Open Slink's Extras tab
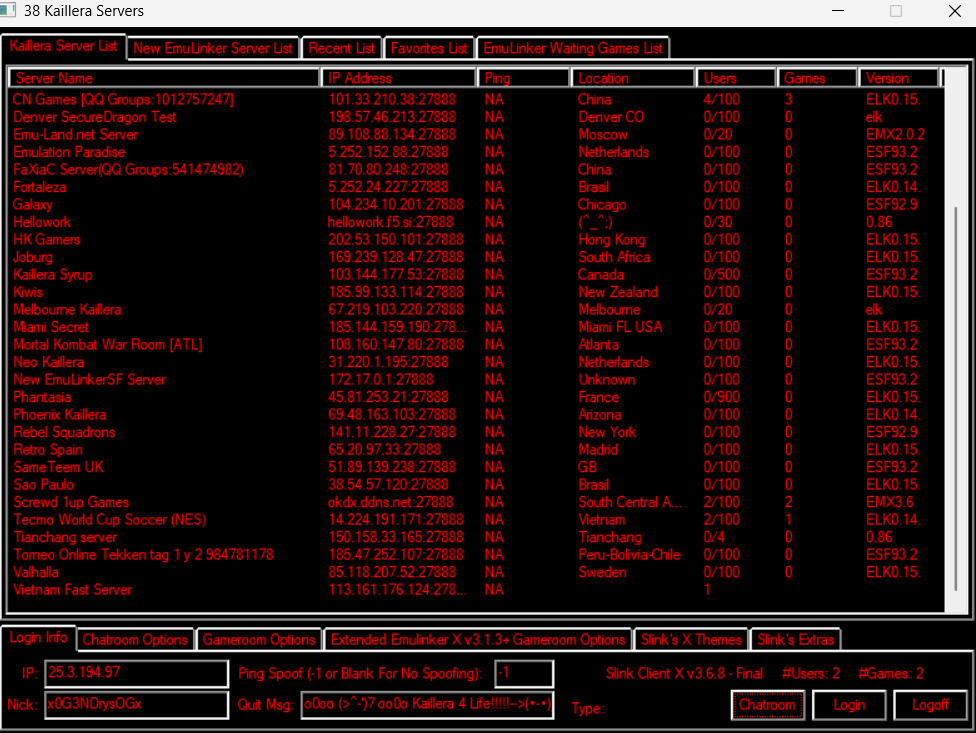This screenshot has height=733, width=976. (x=795, y=640)
